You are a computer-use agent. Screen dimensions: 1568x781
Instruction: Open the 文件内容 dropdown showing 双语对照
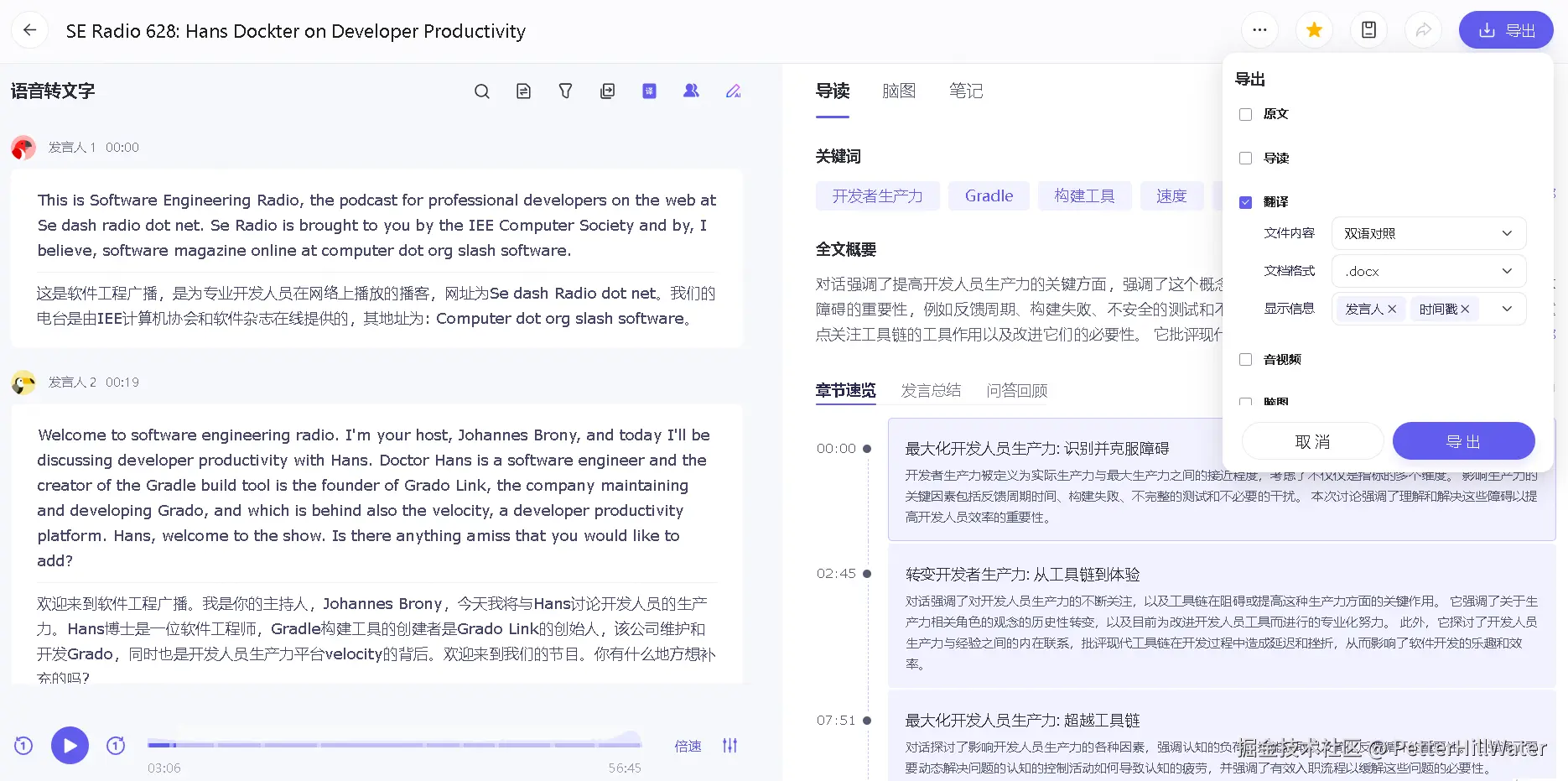(x=1428, y=233)
